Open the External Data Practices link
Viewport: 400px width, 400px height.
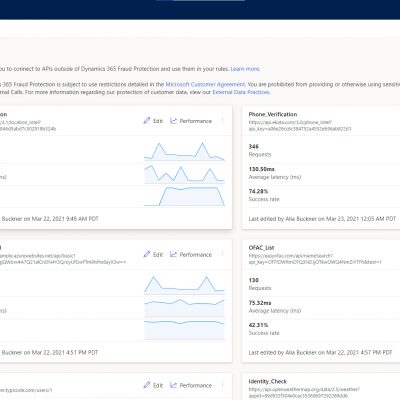click(x=241, y=92)
